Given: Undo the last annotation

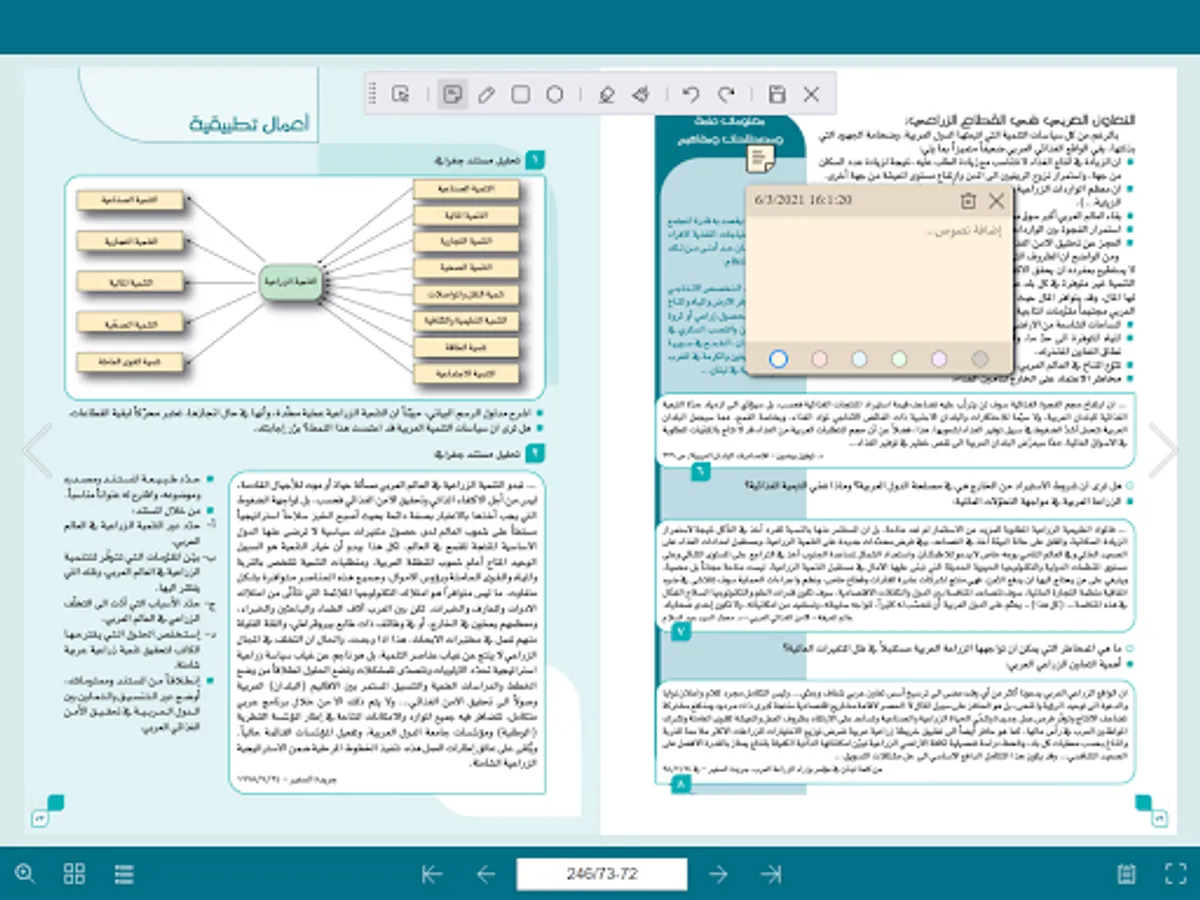Looking at the screenshot, I should point(691,95).
